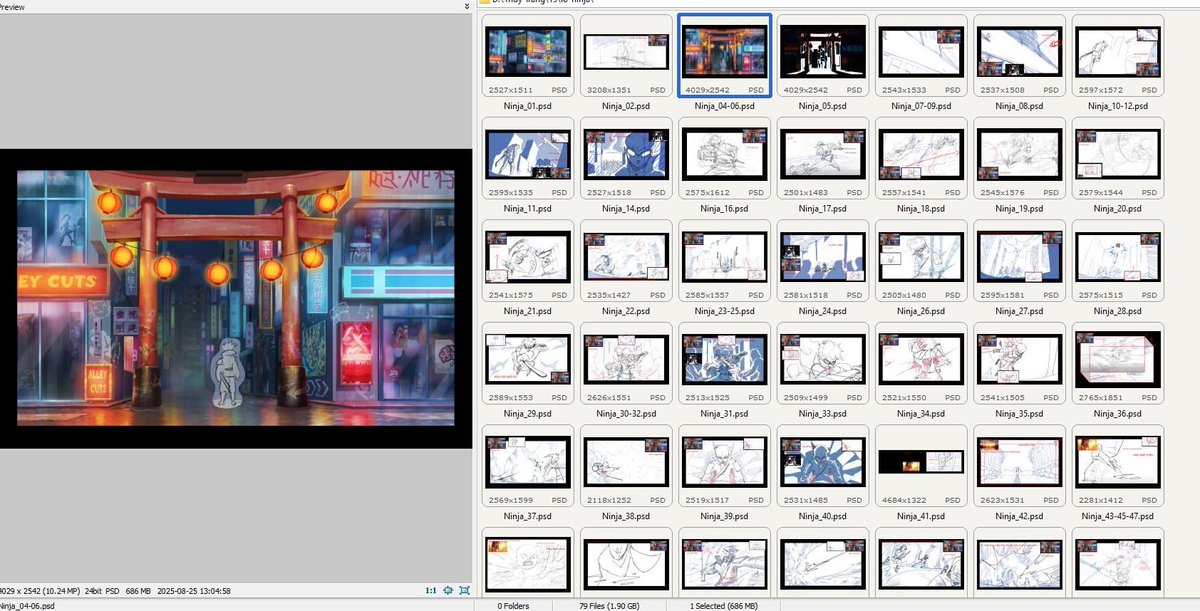This screenshot has width=1200, height=611.
Task: Click the Ninja_04-06.psd name in bottom status bar
Action: point(27,605)
